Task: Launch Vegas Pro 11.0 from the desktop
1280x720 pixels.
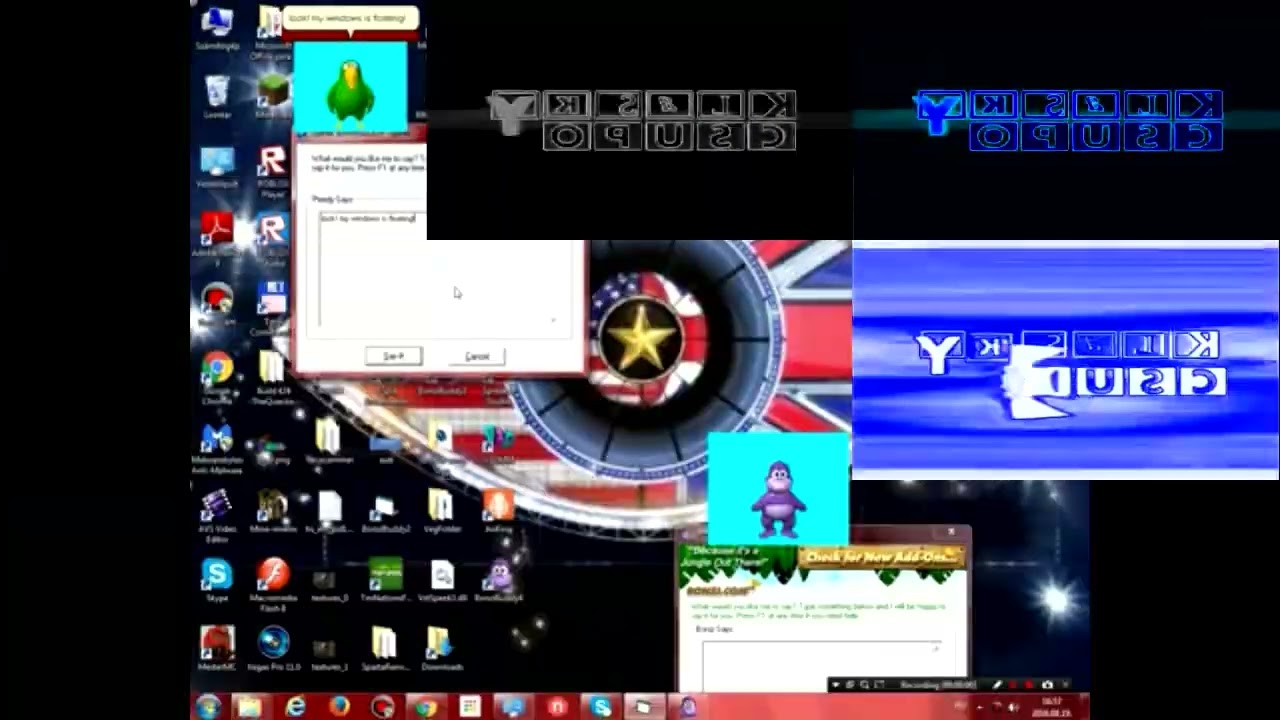Action: pyautogui.click(x=273, y=648)
